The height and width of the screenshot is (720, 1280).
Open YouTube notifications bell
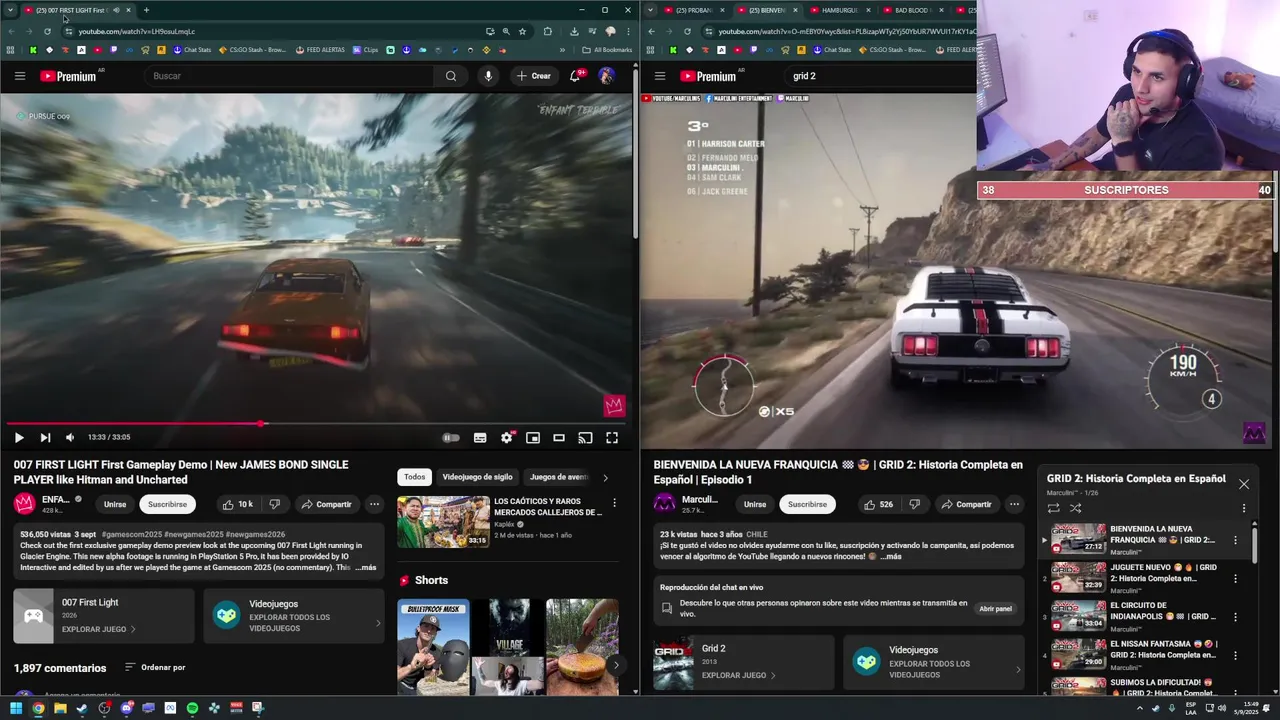(x=576, y=76)
